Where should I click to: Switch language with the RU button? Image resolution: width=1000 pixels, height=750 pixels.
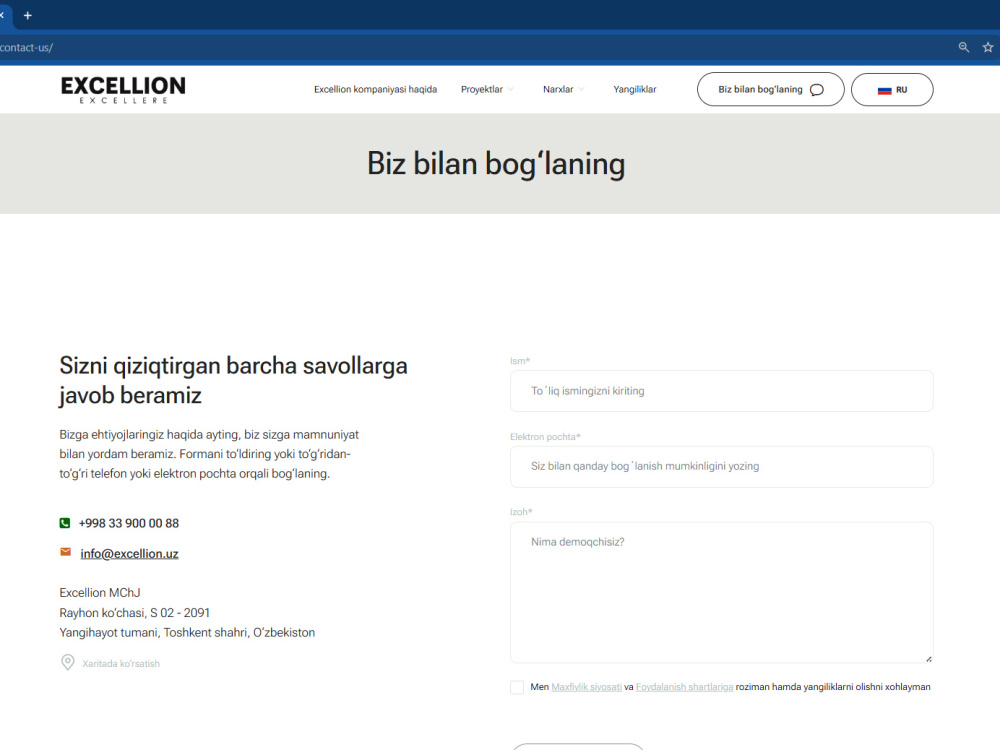click(892, 90)
